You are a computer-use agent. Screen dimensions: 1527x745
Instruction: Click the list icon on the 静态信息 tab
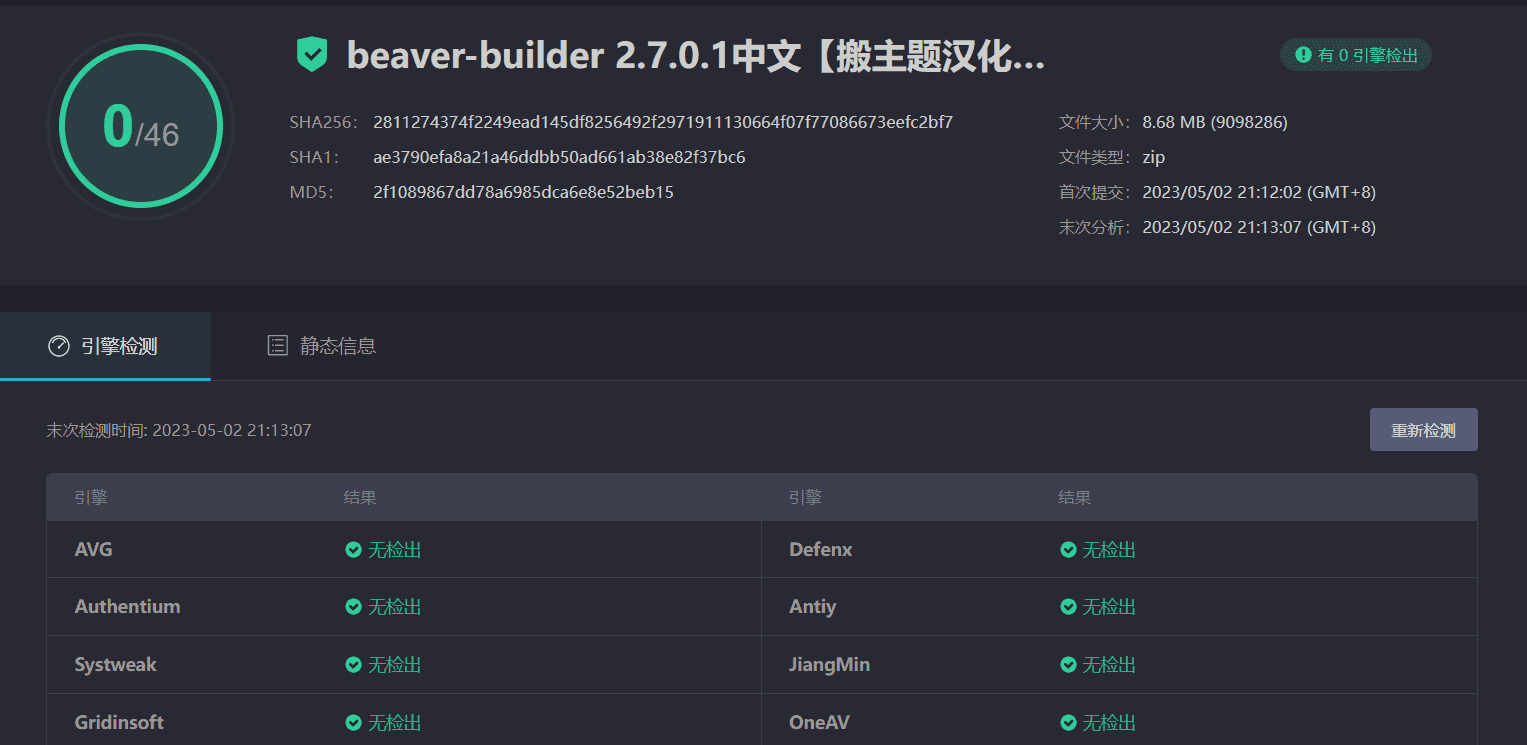click(x=277, y=346)
